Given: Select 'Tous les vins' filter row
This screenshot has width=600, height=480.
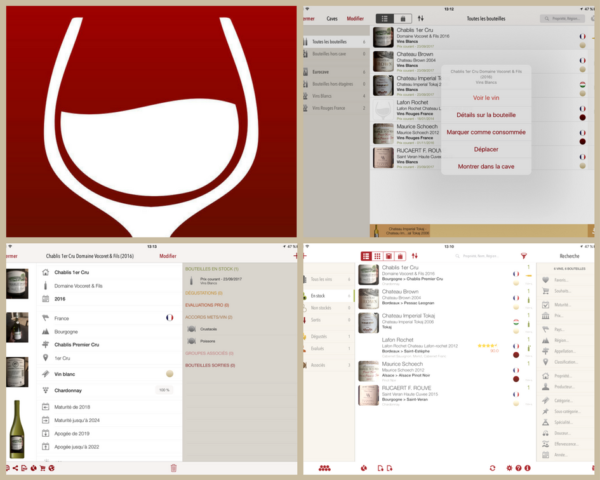Looking at the screenshot, I should [x=329, y=279].
